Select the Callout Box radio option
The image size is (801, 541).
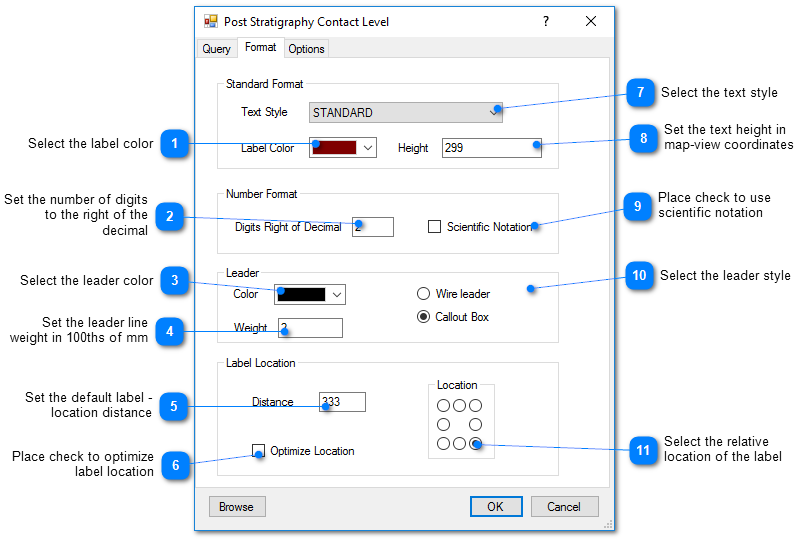(x=424, y=317)
